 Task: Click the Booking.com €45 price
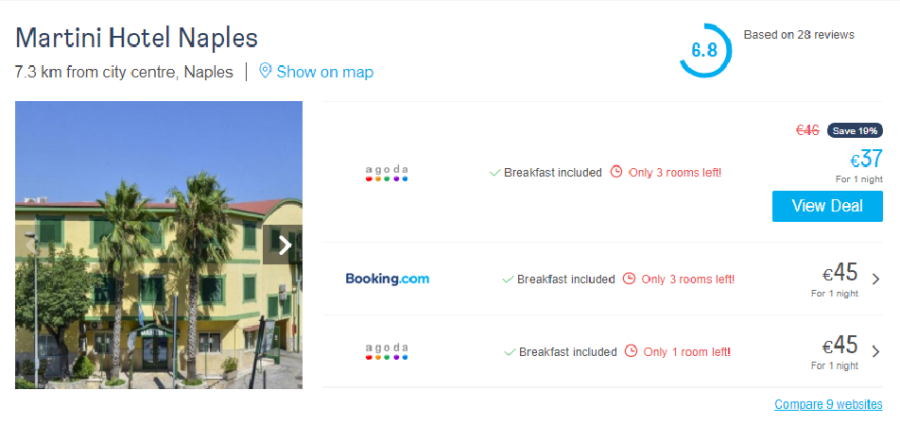tap(840, 273)
